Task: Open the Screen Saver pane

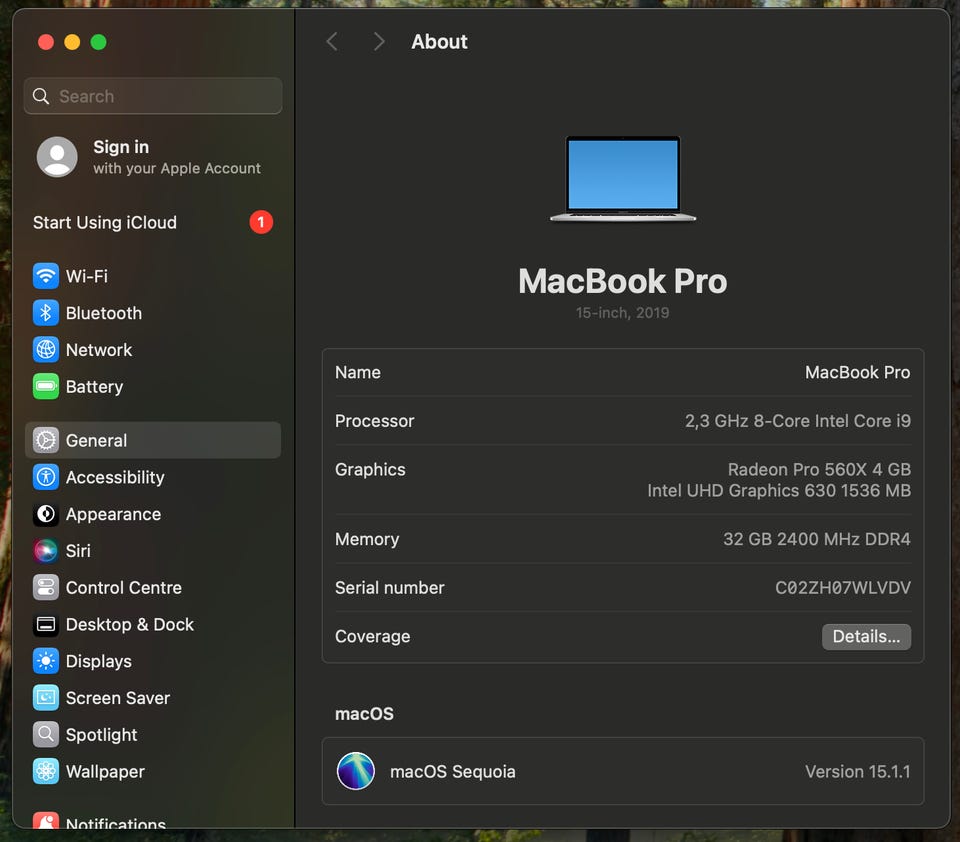Action: (x=117, y=698)
